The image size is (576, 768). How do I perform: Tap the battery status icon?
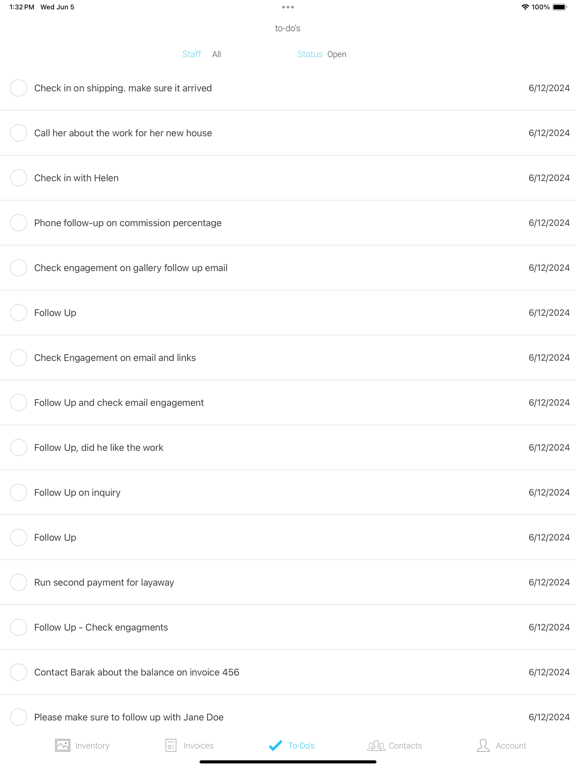click(560, 7)
